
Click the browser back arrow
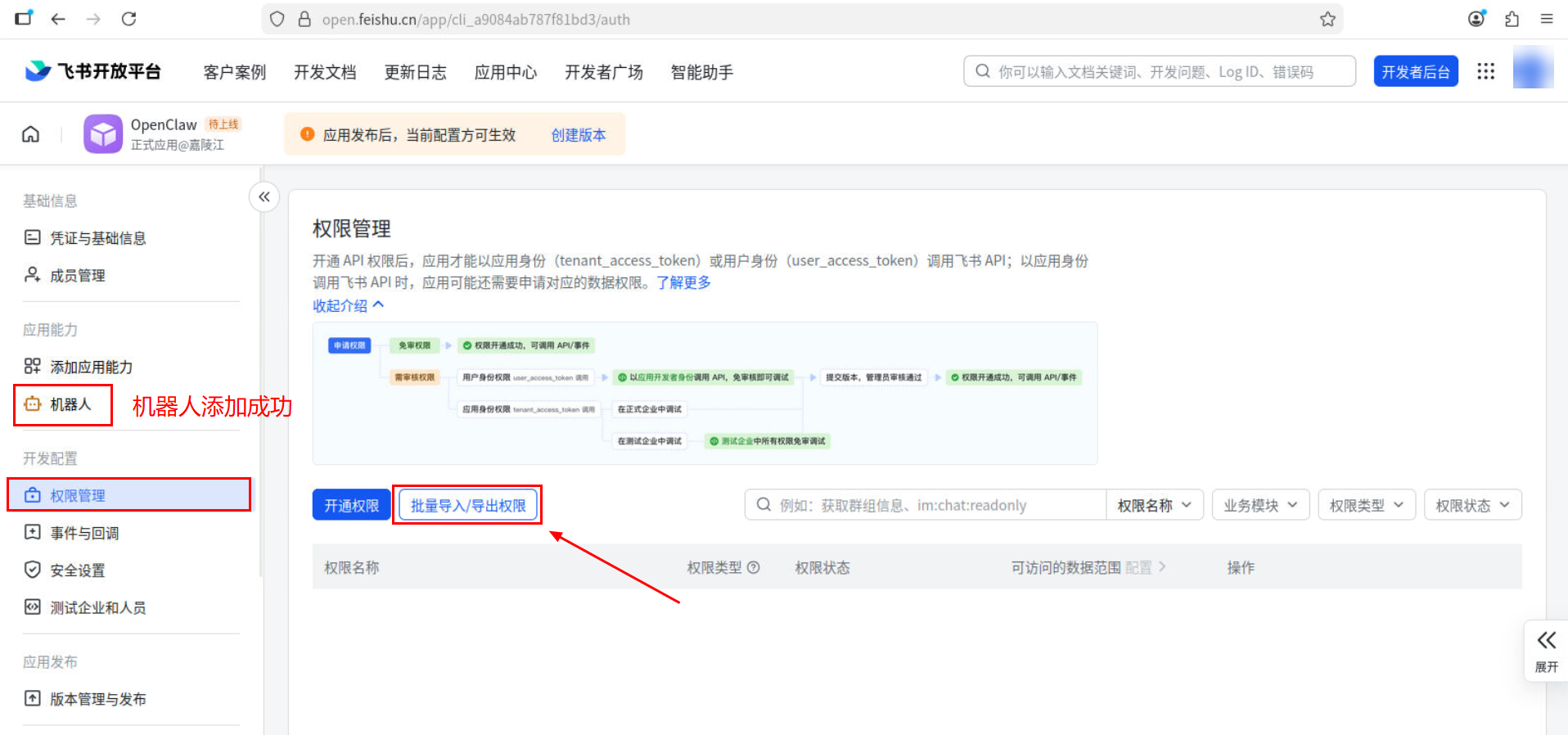[x=58, y=19]
